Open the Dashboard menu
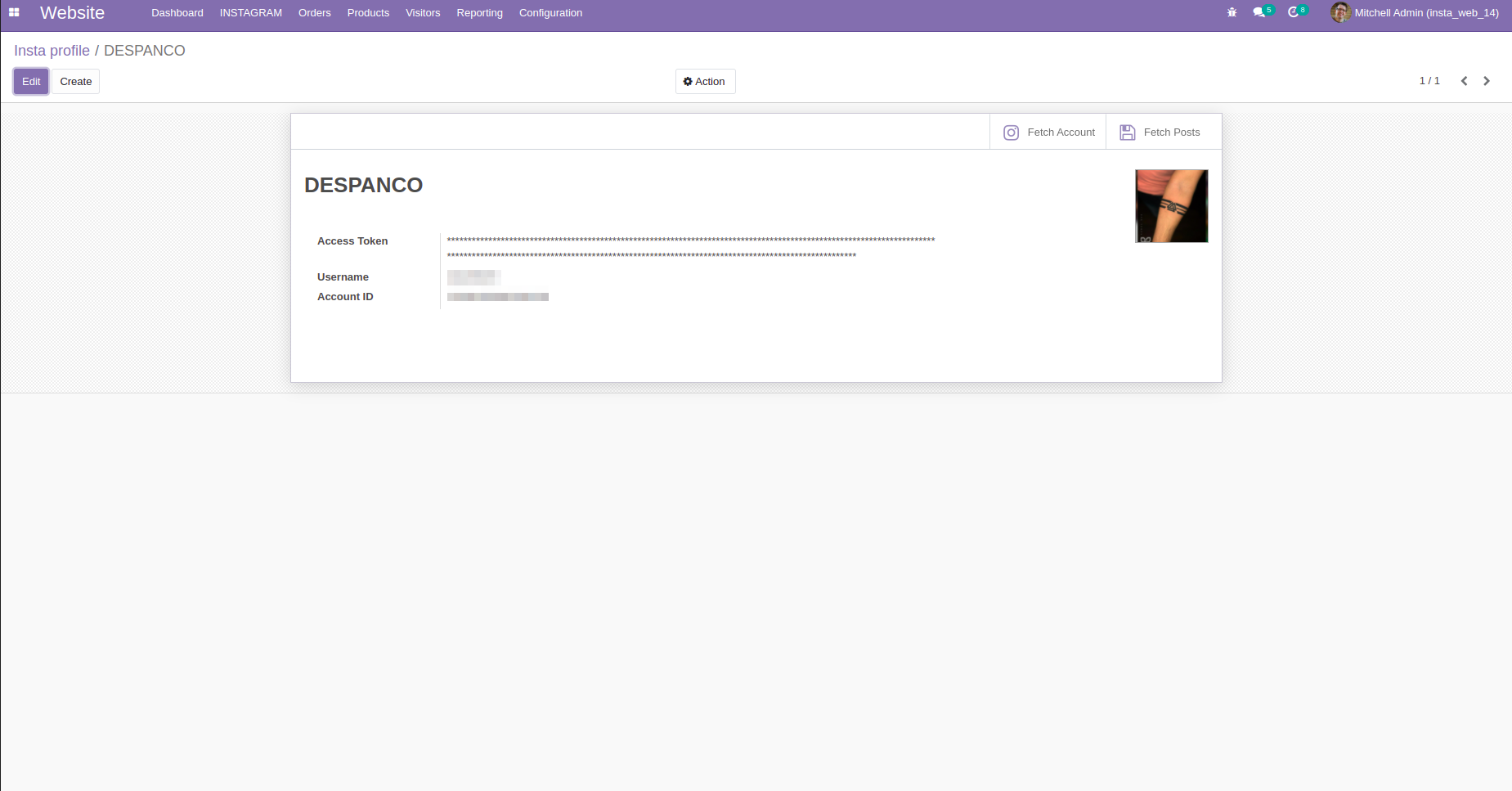Image resolution: width=1512 pixels, height=791 pixels. point(177,13)
